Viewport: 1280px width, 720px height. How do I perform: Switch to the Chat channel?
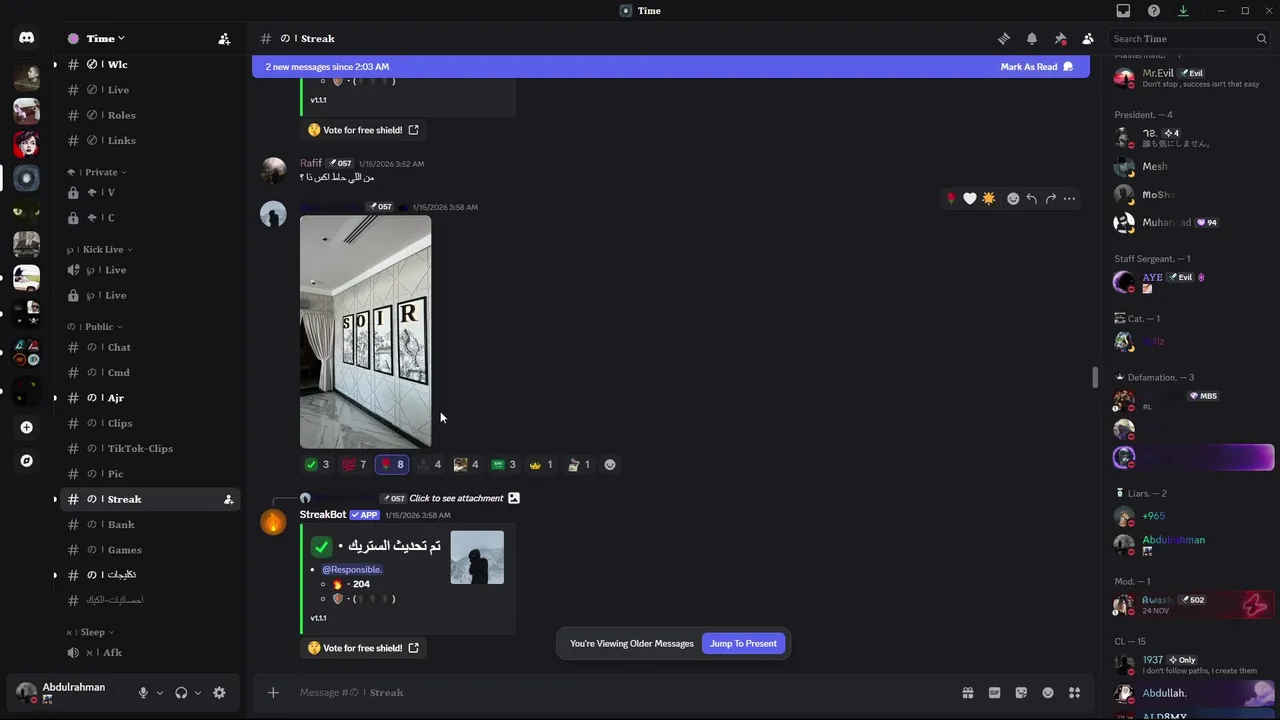[x=150, y=347]
